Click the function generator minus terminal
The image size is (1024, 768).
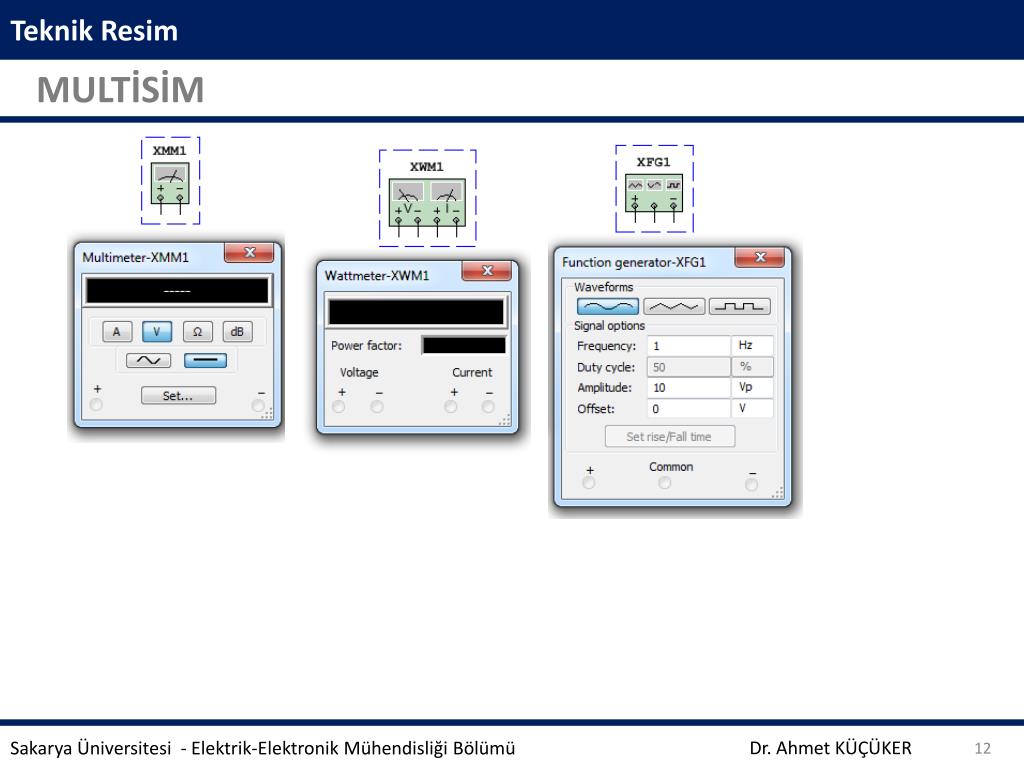[752, 485]
